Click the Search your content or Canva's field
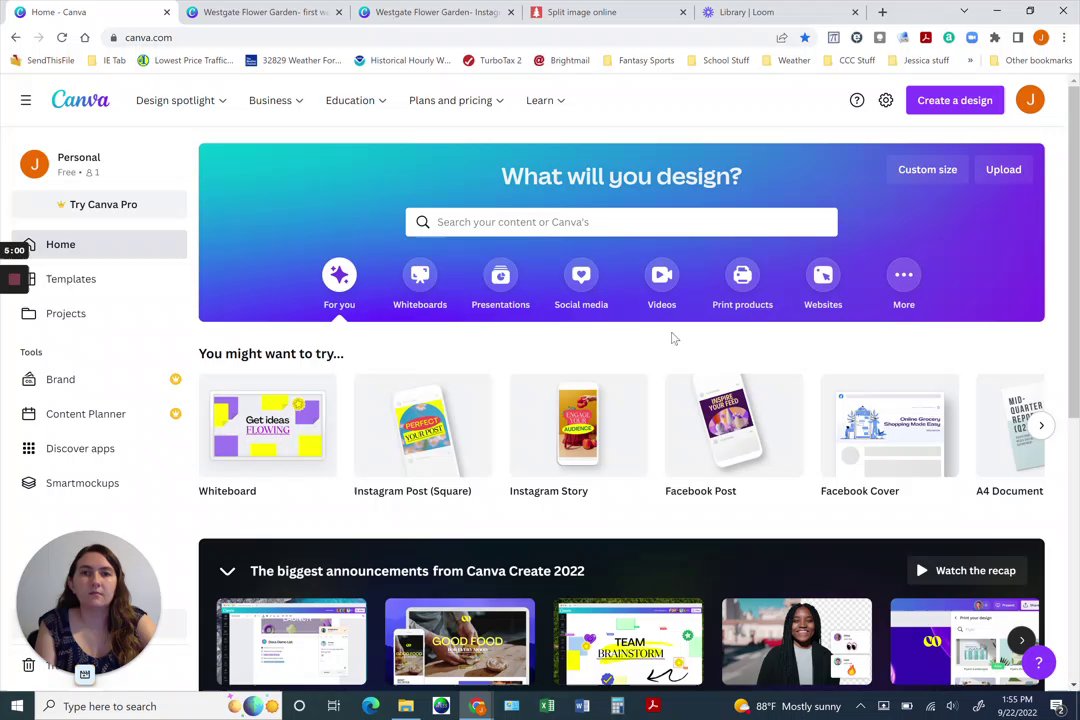 pos(621,223)
